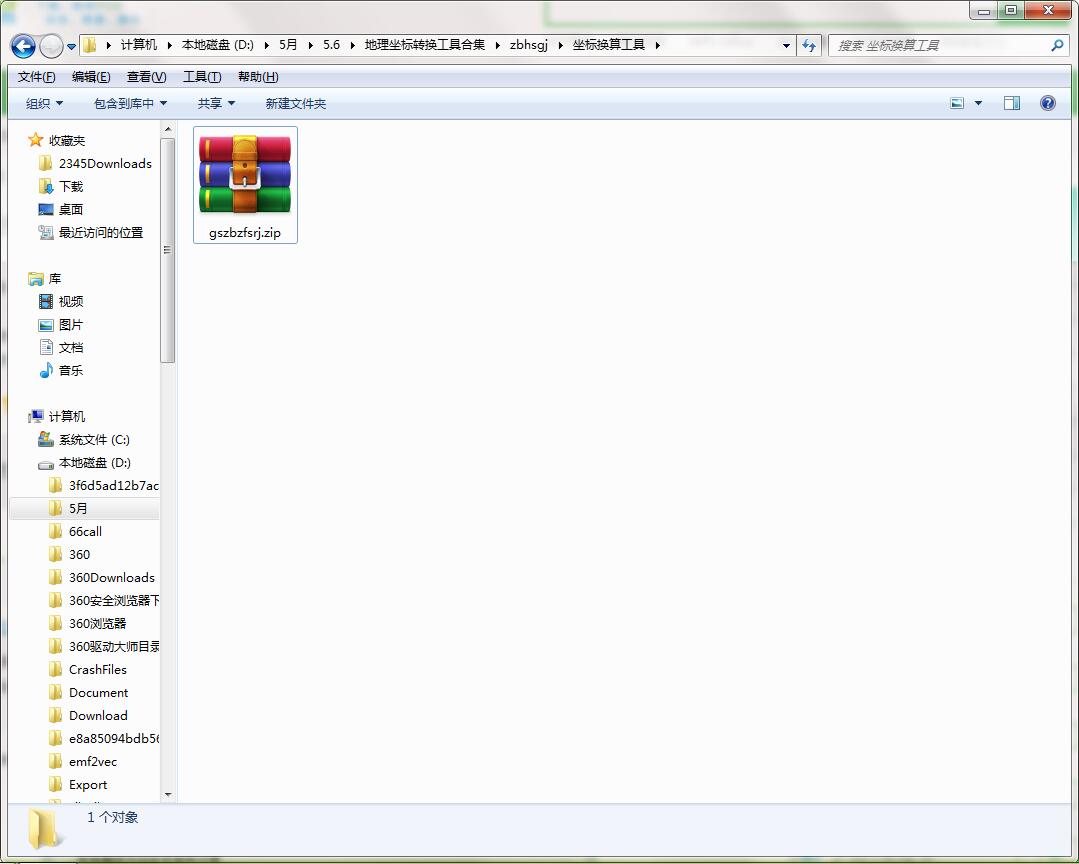Viewport: 1079px width, 864px height.
Task: Click 地理坐标转换工具合集 breadcrumb segment
Action: coord(425,45)
